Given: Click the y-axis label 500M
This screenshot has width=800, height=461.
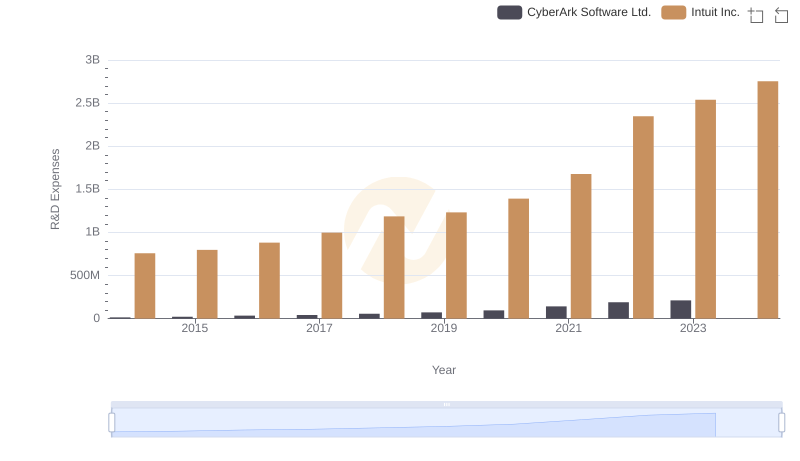Looking at the screenshot, I should tap(85, 275).
